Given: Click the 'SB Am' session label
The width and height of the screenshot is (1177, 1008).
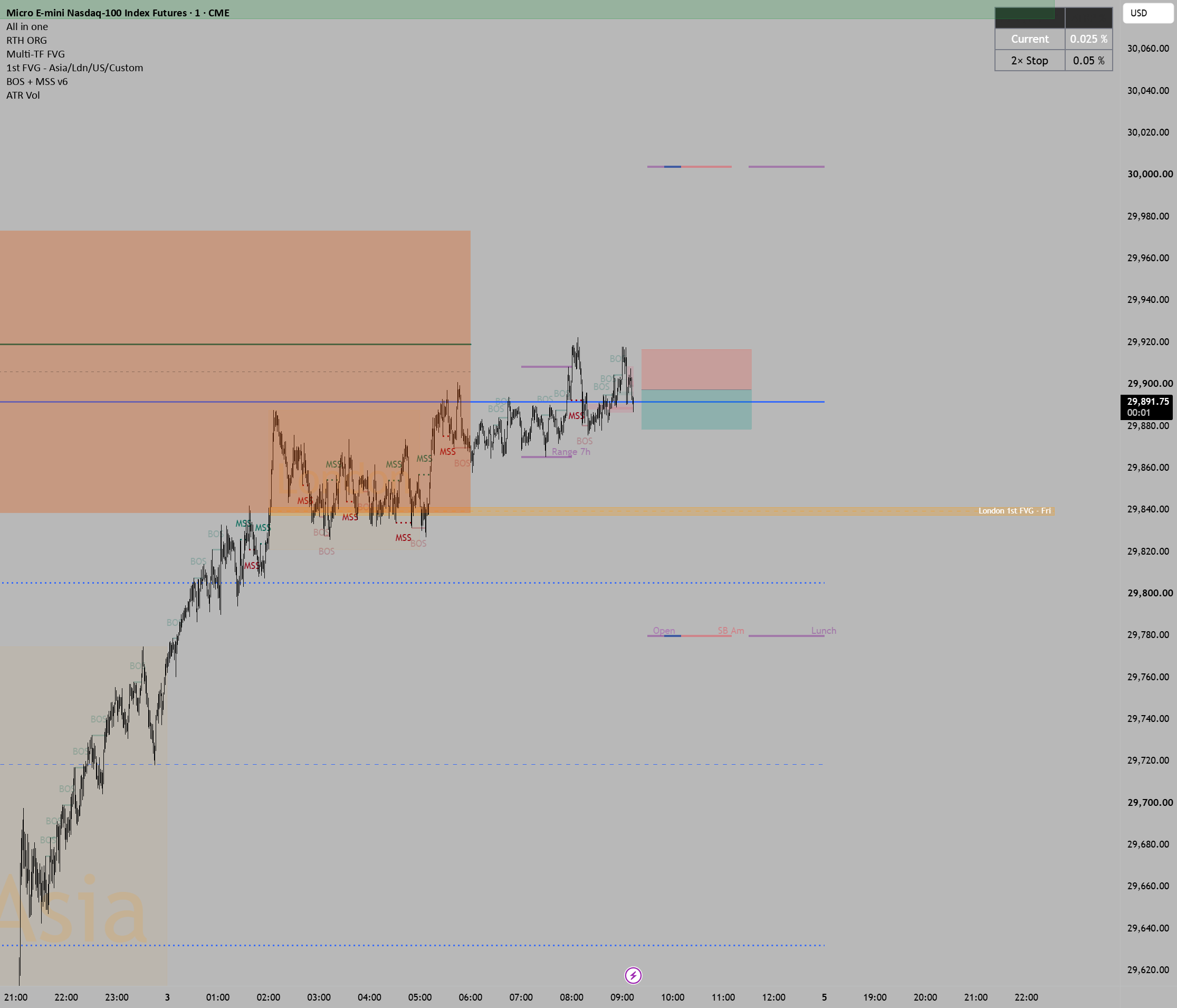Looking at the screenshot, I should click(731, 631).
